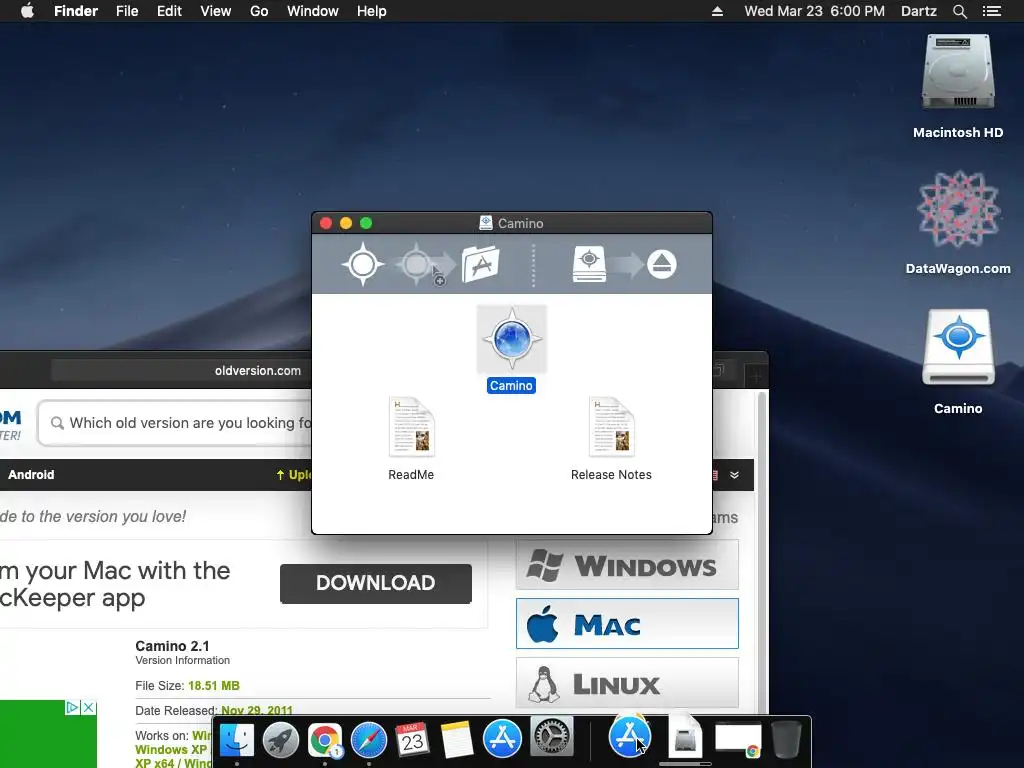
Task: Click the Camino 2.1 heading text
Action: pos(172,646)
